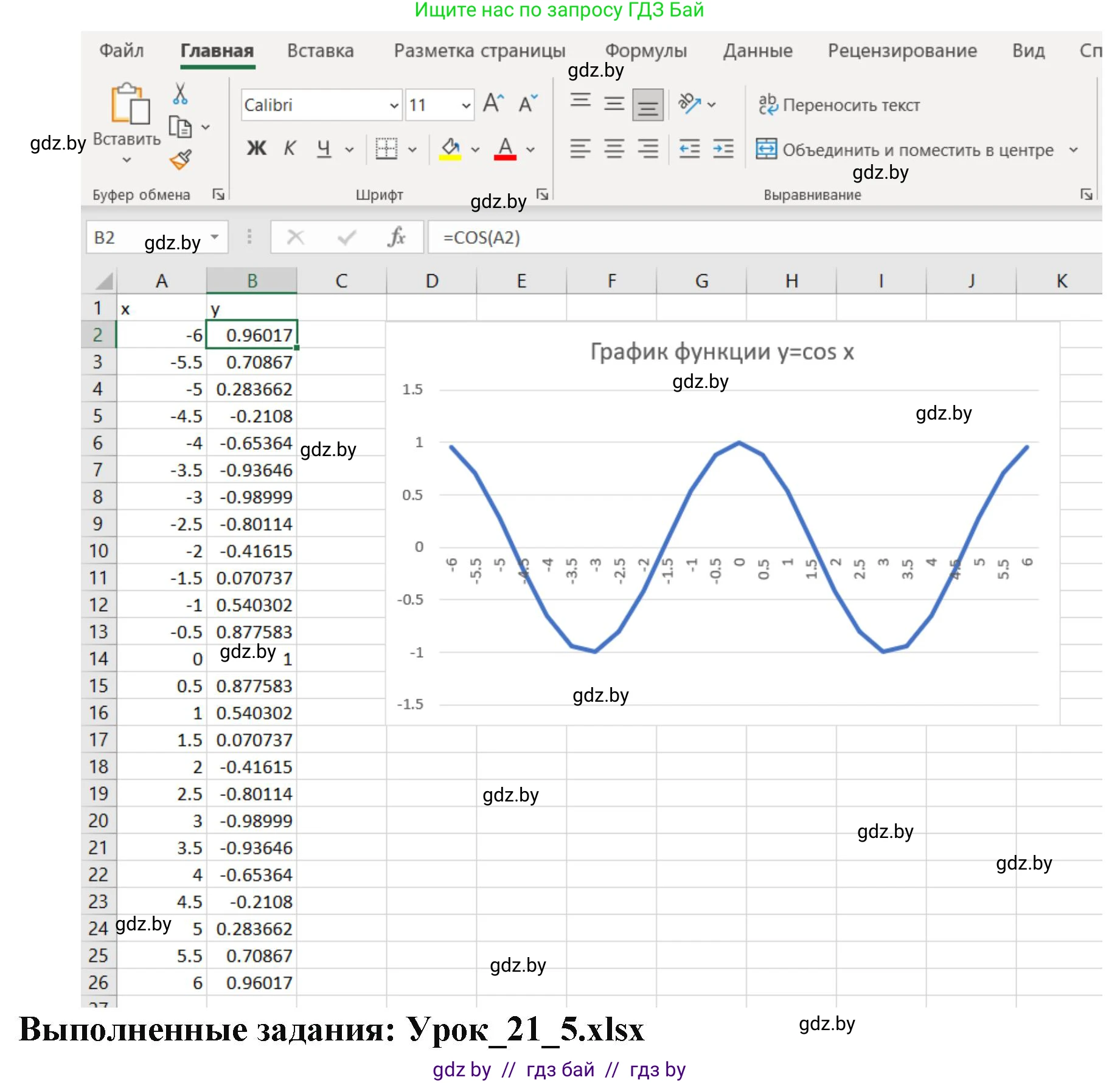This screenshot has height=1083, width=1120.
Task: Open the Вставка ribbon tab
Action: click(320, 50)
